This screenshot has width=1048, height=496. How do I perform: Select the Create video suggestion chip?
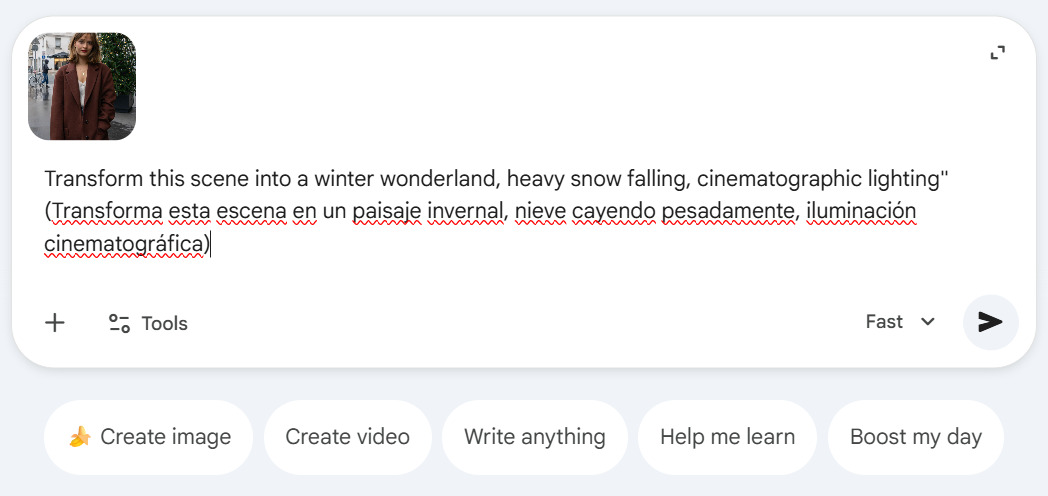[x=347, y=437]
